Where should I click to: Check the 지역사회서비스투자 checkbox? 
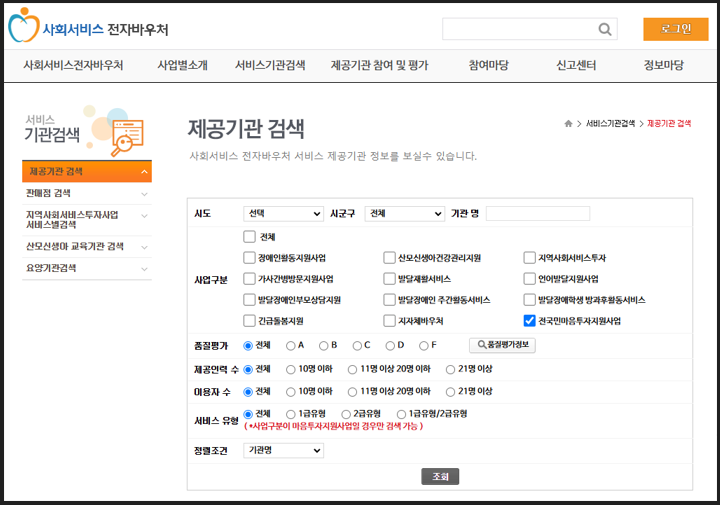[529, 258]
